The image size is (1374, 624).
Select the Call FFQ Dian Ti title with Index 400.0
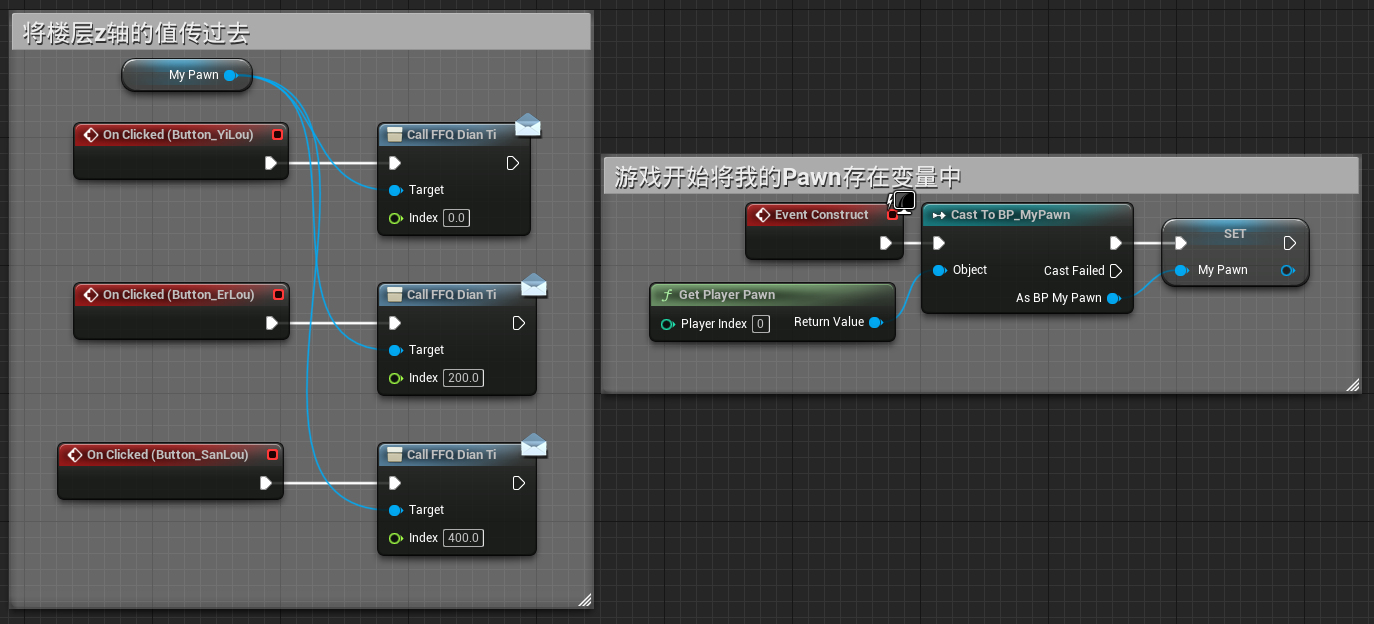451,454
